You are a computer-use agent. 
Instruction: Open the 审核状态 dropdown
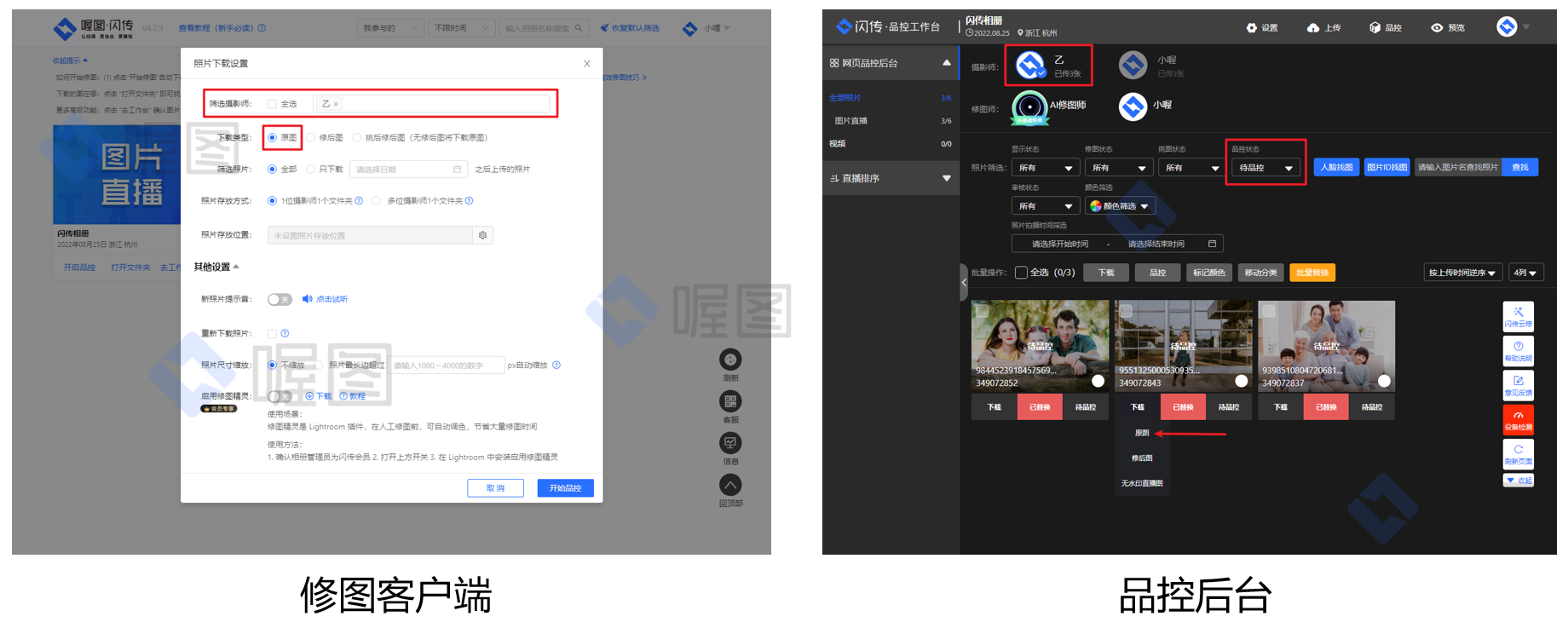tap(1045, 206)
